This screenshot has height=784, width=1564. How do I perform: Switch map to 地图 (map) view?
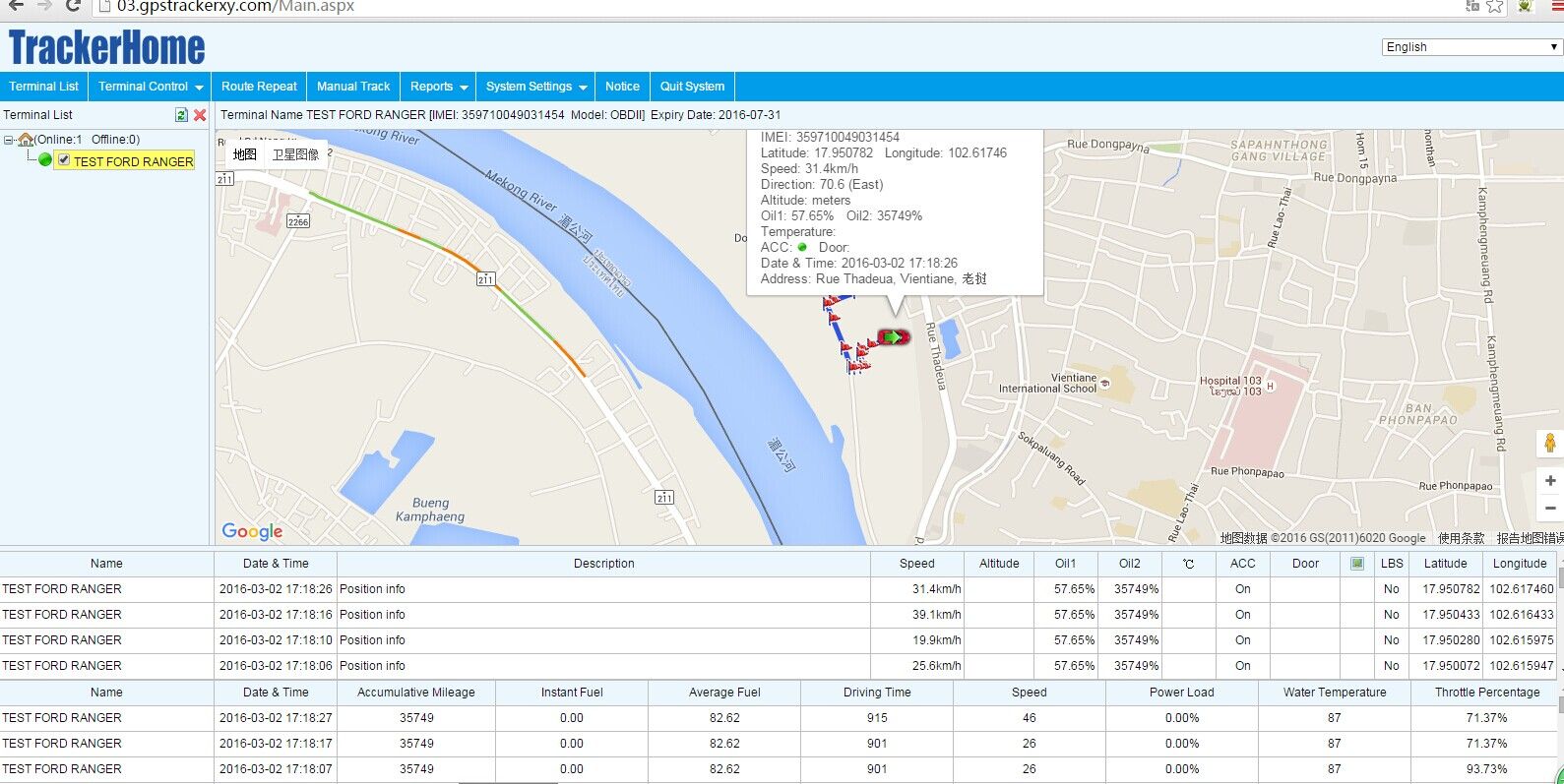[x=245, y=154]
